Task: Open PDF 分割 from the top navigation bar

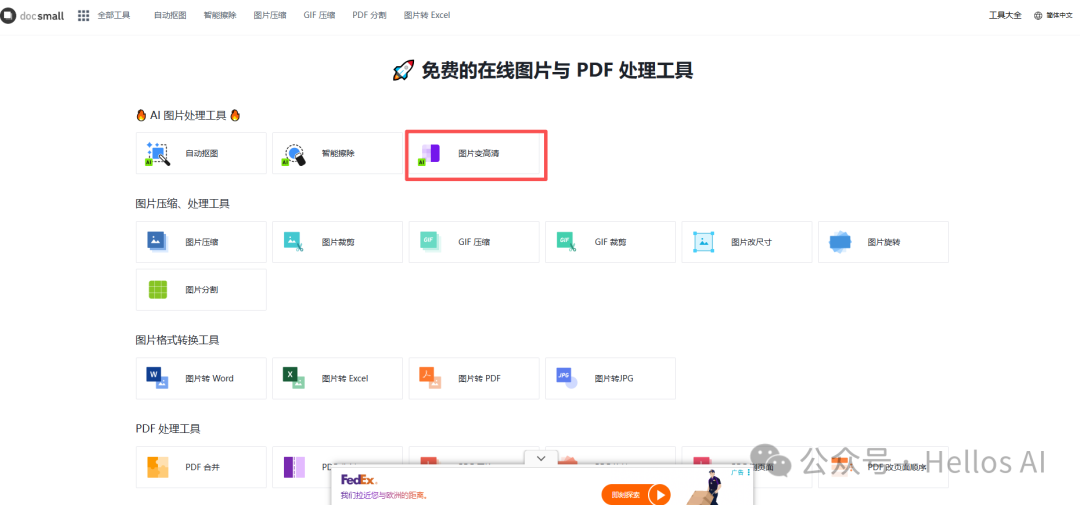Action: [x=369, y=15]
